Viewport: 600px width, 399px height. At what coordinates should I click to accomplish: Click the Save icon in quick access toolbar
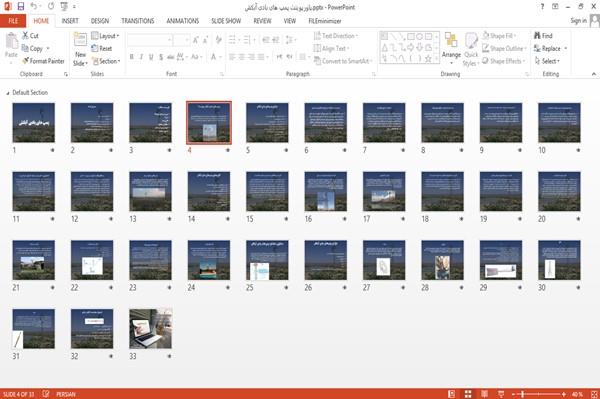pos(21,7)
